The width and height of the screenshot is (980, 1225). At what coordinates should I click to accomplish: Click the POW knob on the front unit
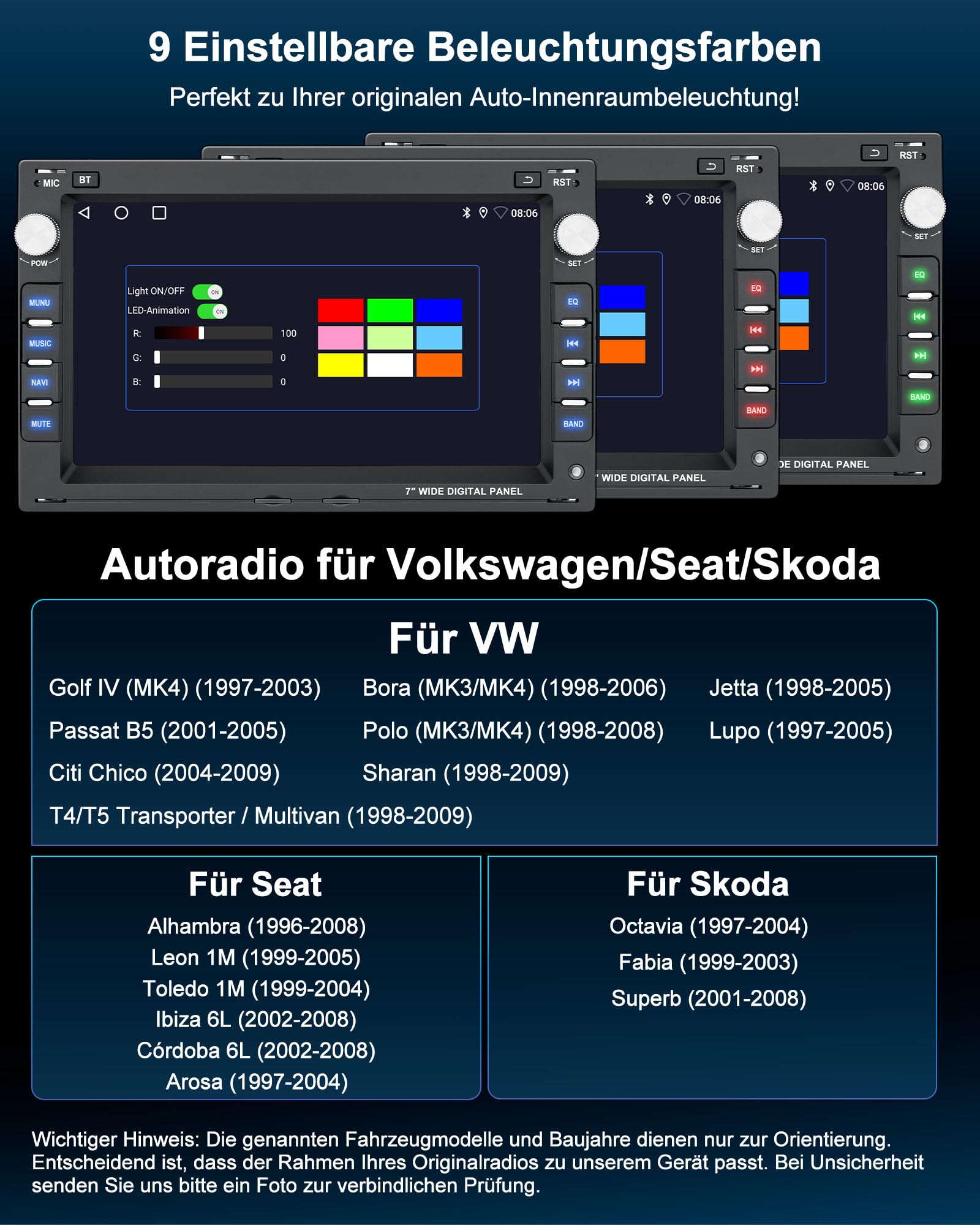(x=37, y=234)
